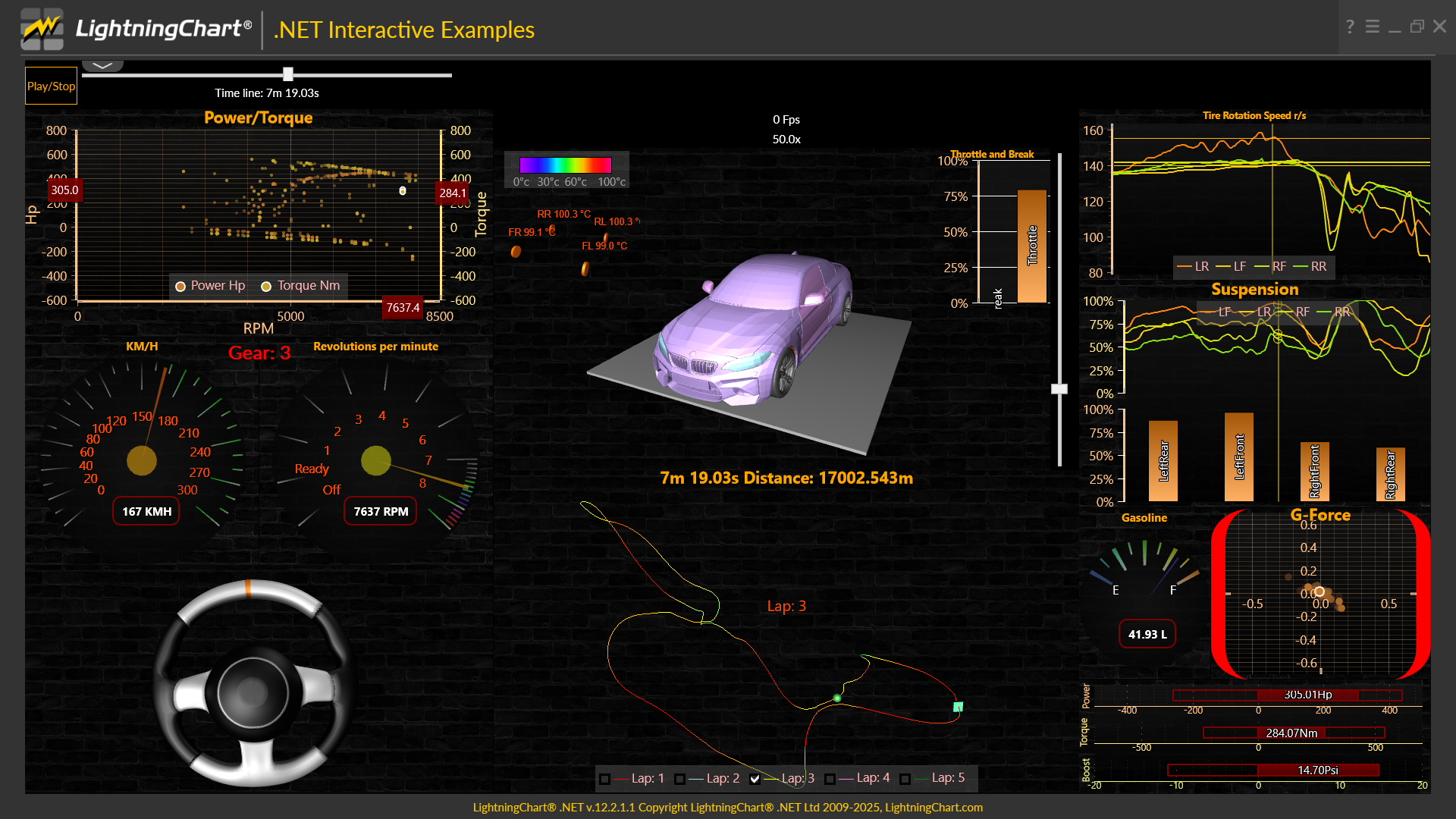
Task: Click the copyright footer text
Action: pyautogui.click(x=728, y=808)
